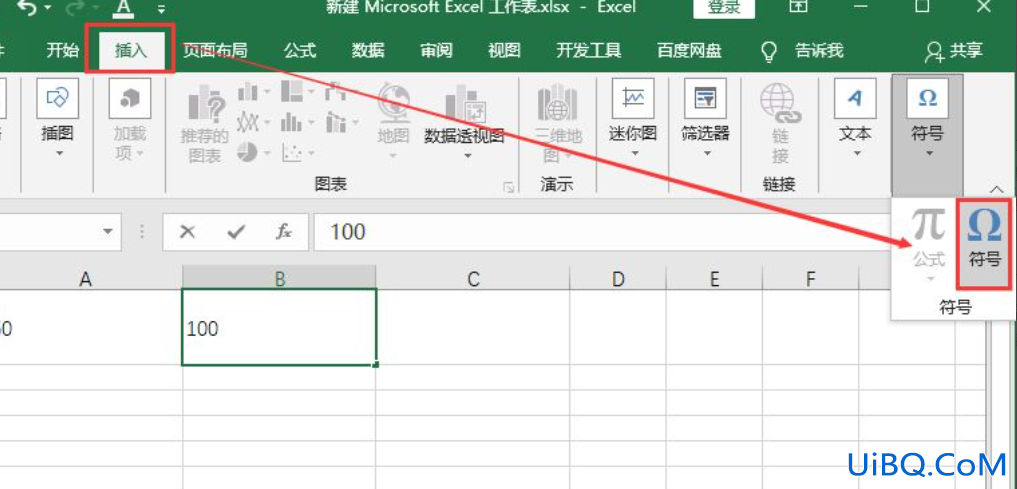
Task: Switch to the 视图 tab
Action: (x=505, y=50)
